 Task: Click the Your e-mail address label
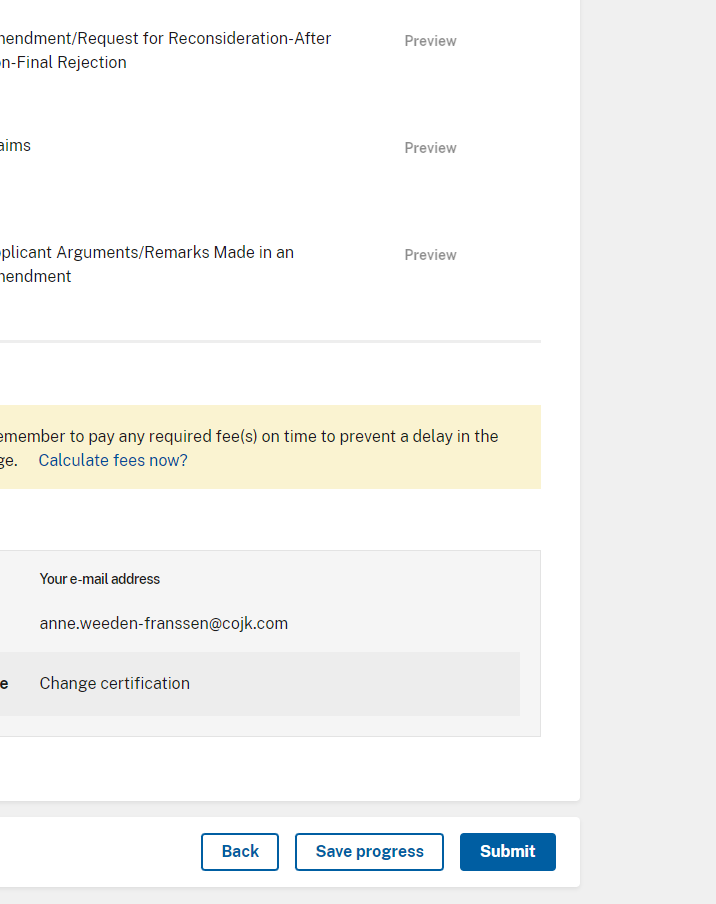[x=100, y=579]
